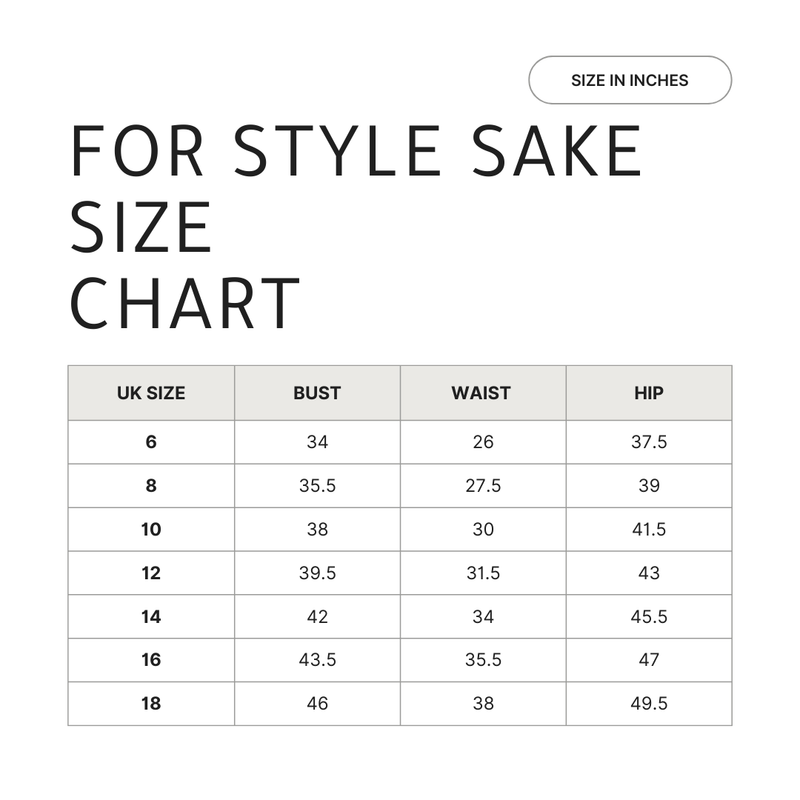Click bust value 35.5 cell

(317, 486)
